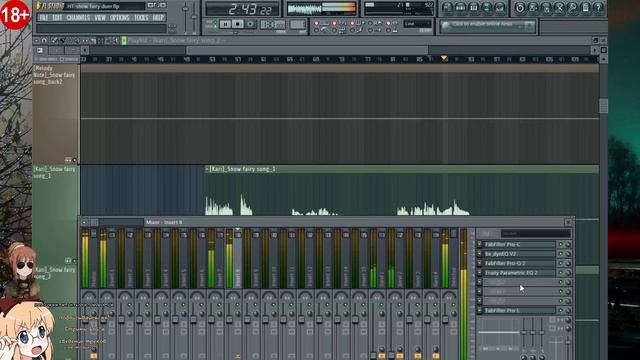640x360 pixels.
Task: Click the playlist vertical scrollbar thumb
Action: (x=603, y=106)
